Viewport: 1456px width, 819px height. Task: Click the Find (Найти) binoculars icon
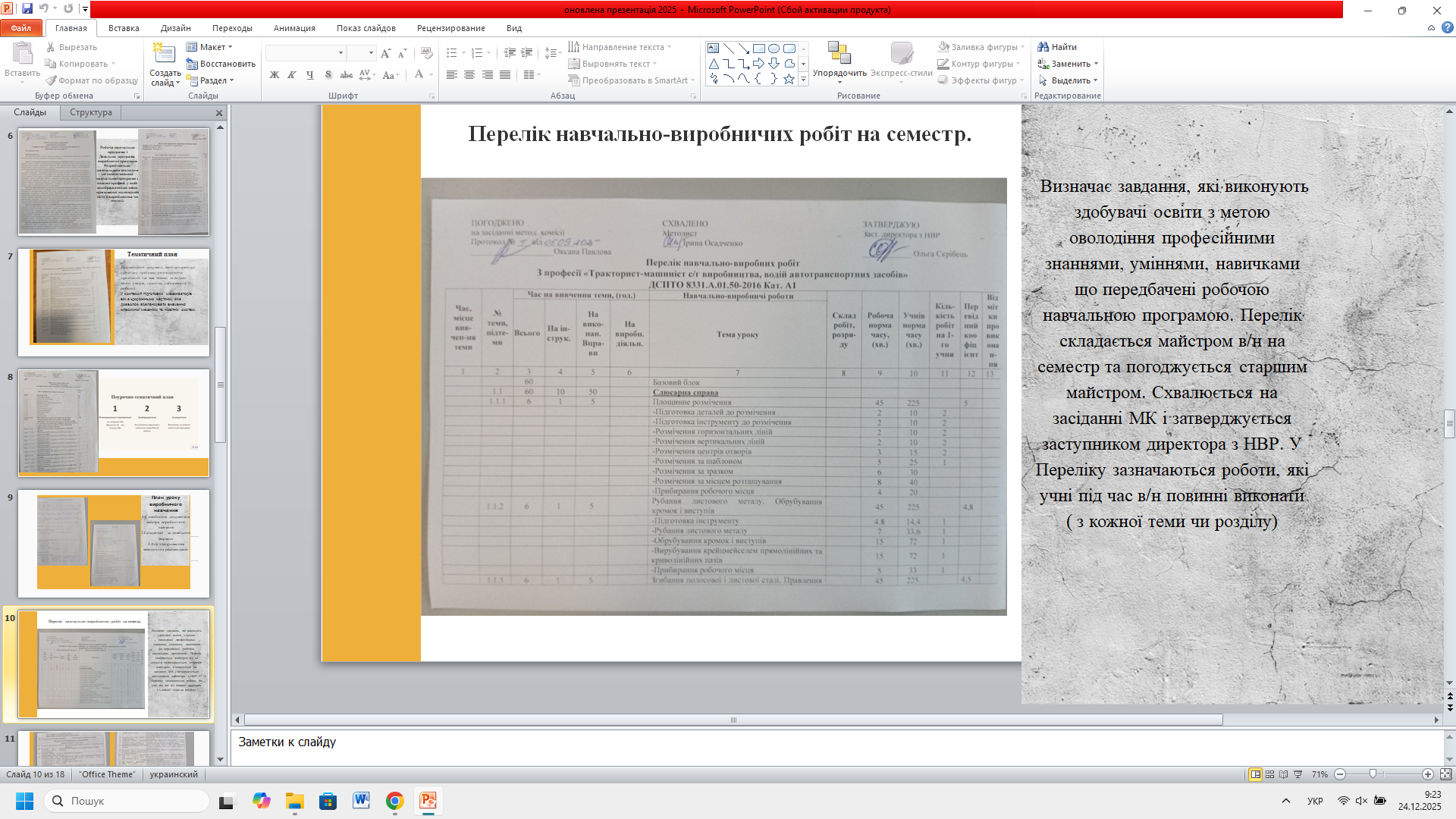1043,47
